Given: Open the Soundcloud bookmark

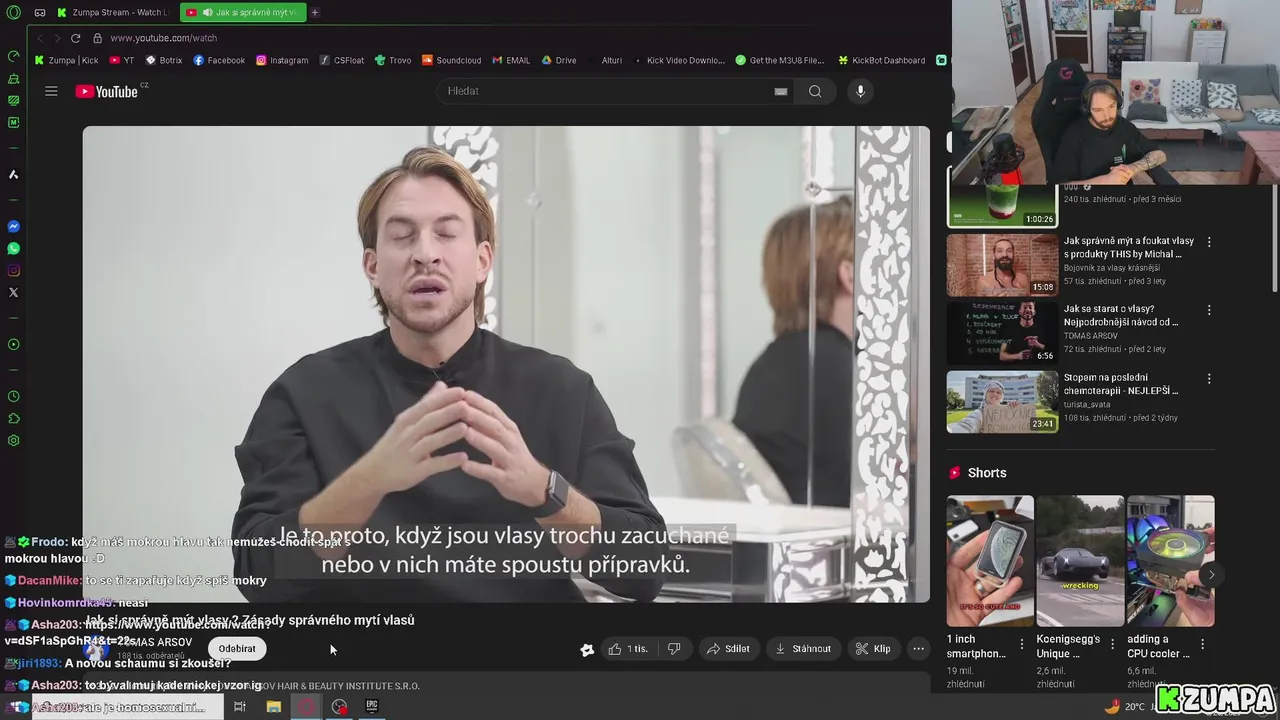Looking at the screenshot, I should pyautogui.click(x=452, y=60).
